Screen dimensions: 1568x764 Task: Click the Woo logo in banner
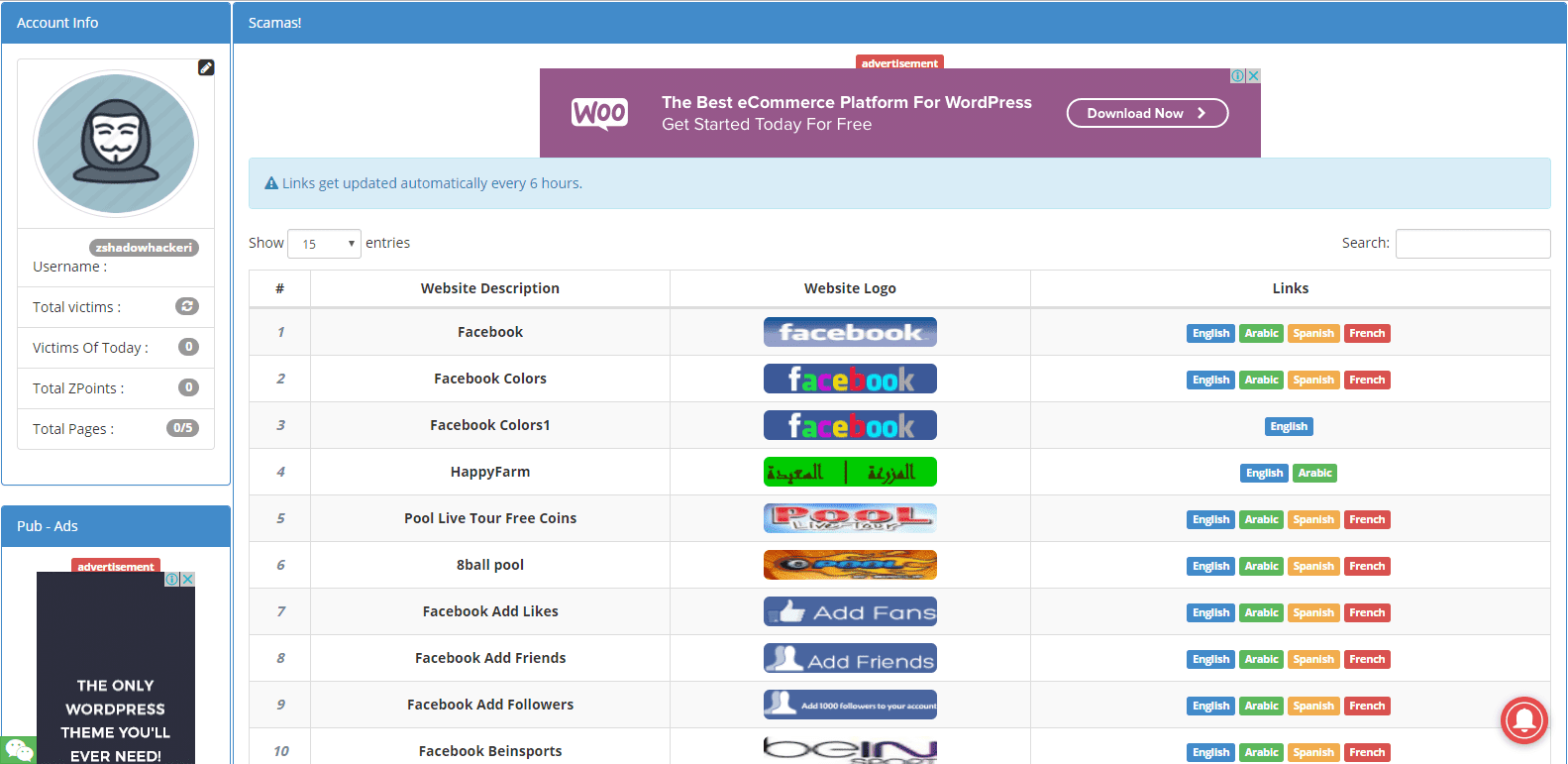coord(599,113)
